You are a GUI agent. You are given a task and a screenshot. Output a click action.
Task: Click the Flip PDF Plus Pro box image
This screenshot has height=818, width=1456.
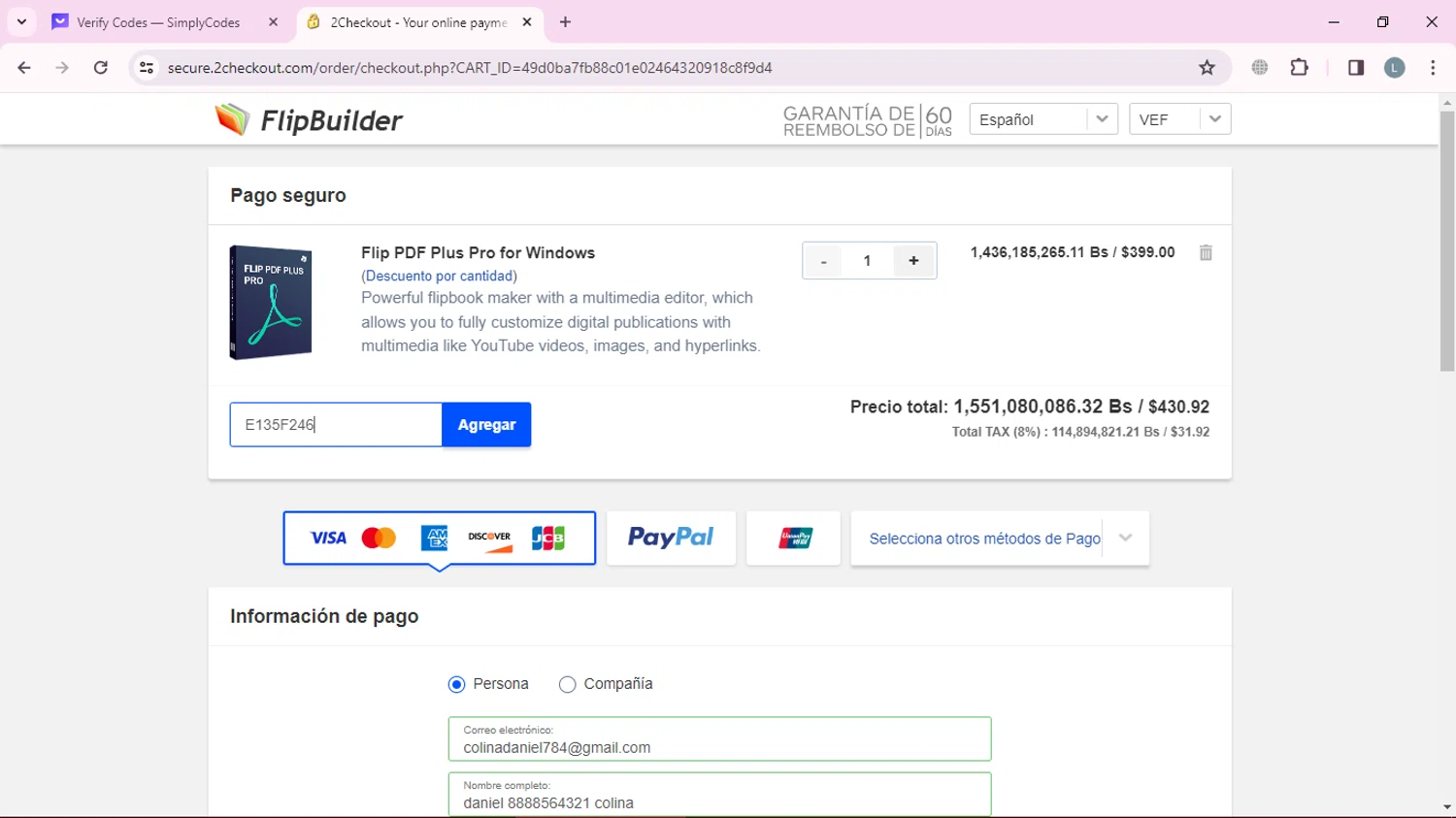pyautogui.click(x=271, y=303)
